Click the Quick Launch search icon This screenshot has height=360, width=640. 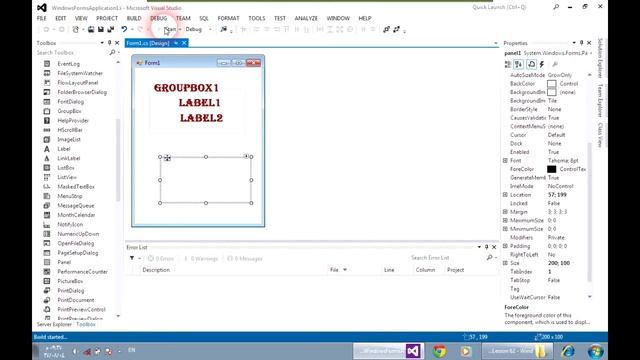556,7
